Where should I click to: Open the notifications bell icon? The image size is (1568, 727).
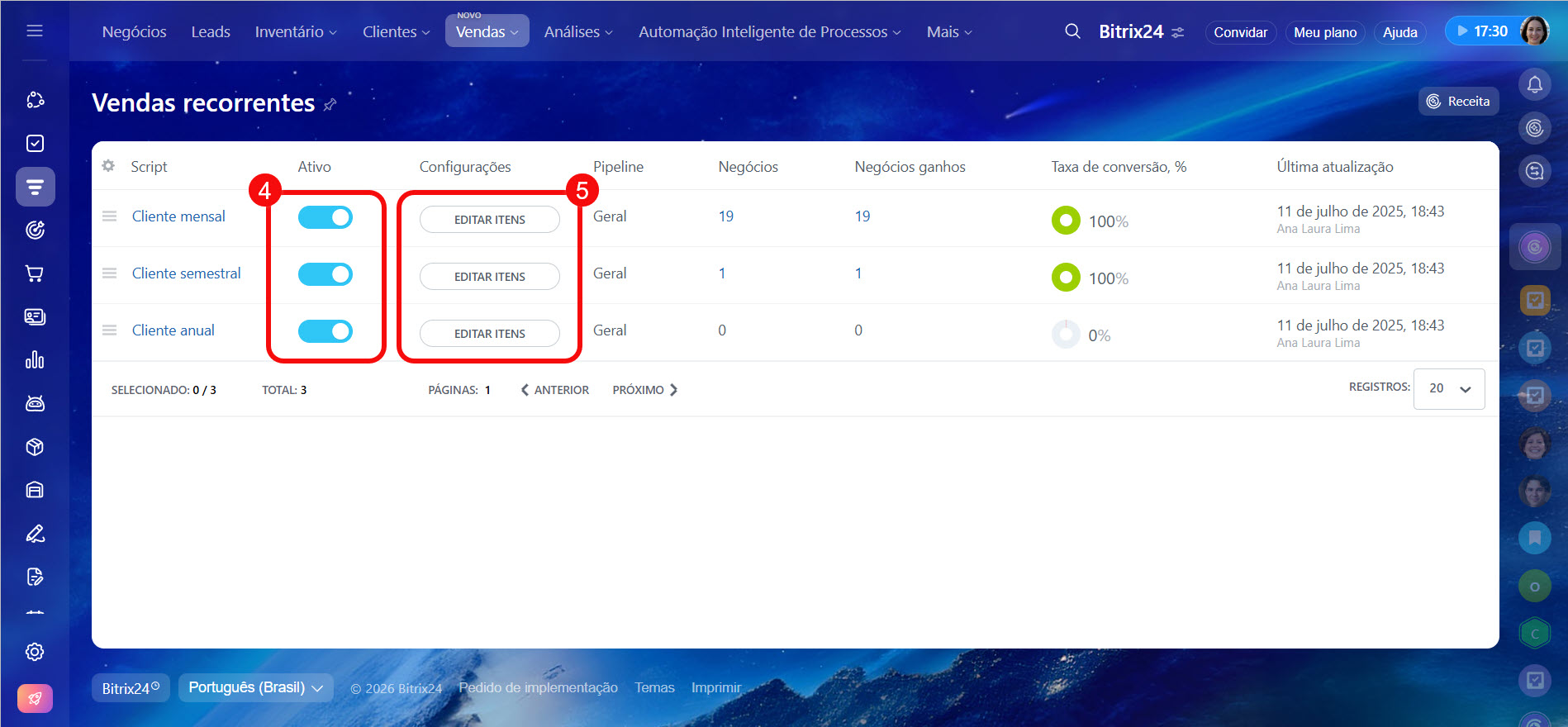click(x=1534, y=84)
